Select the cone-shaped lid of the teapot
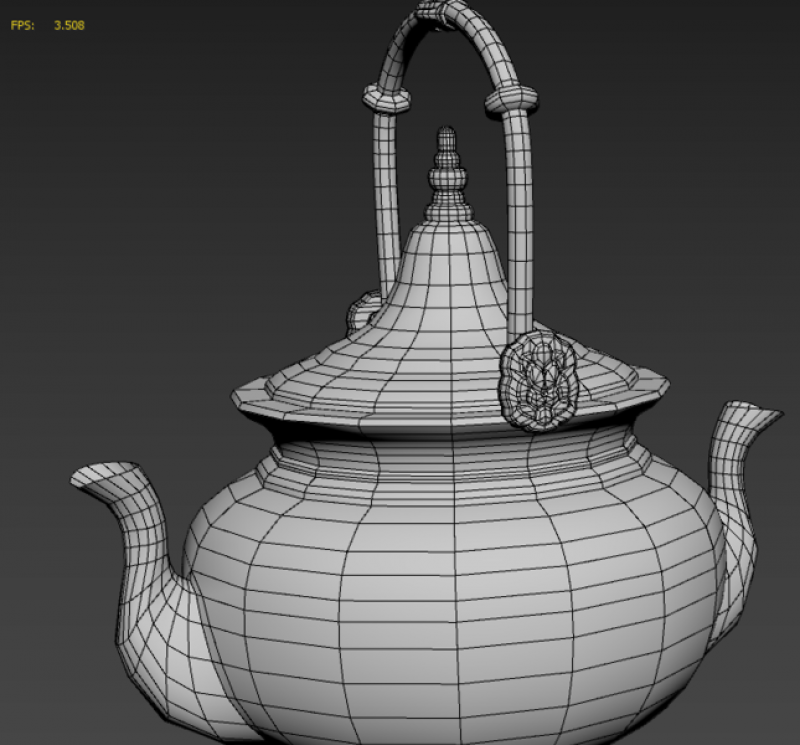This screenshot has width=800, height=745. (x=449, y=332)
